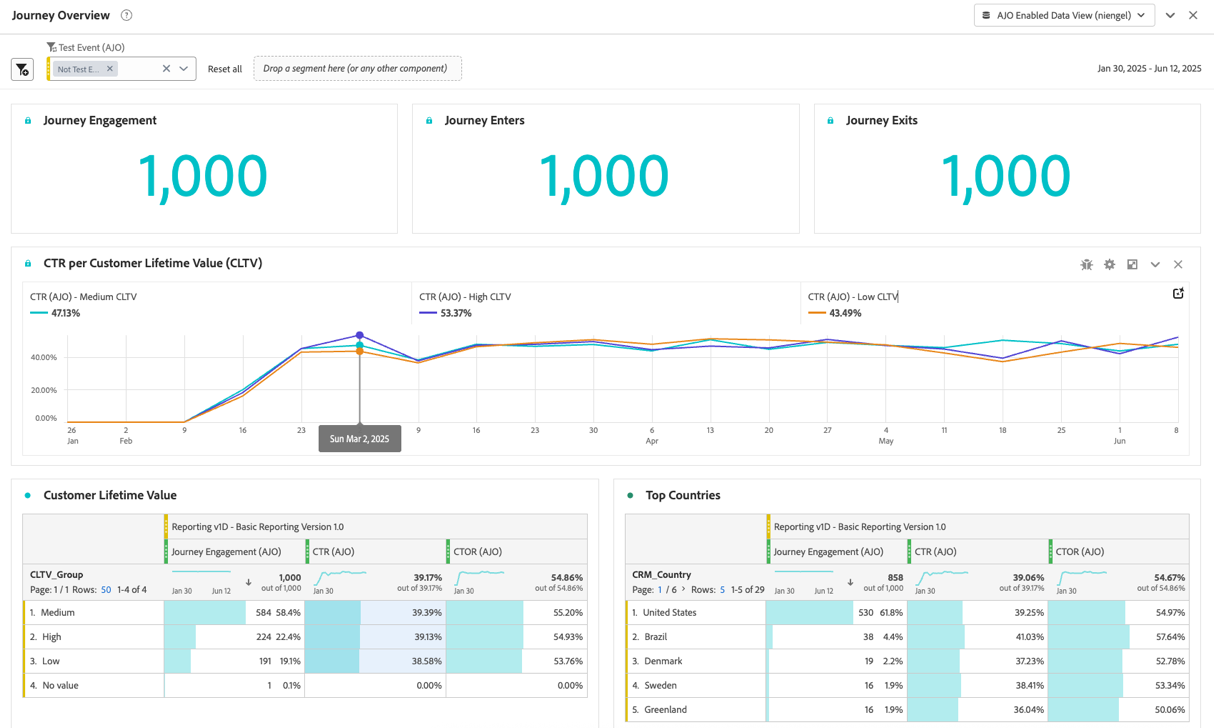Open the export icon inside the CTR chart

[x=1178, y=293]
